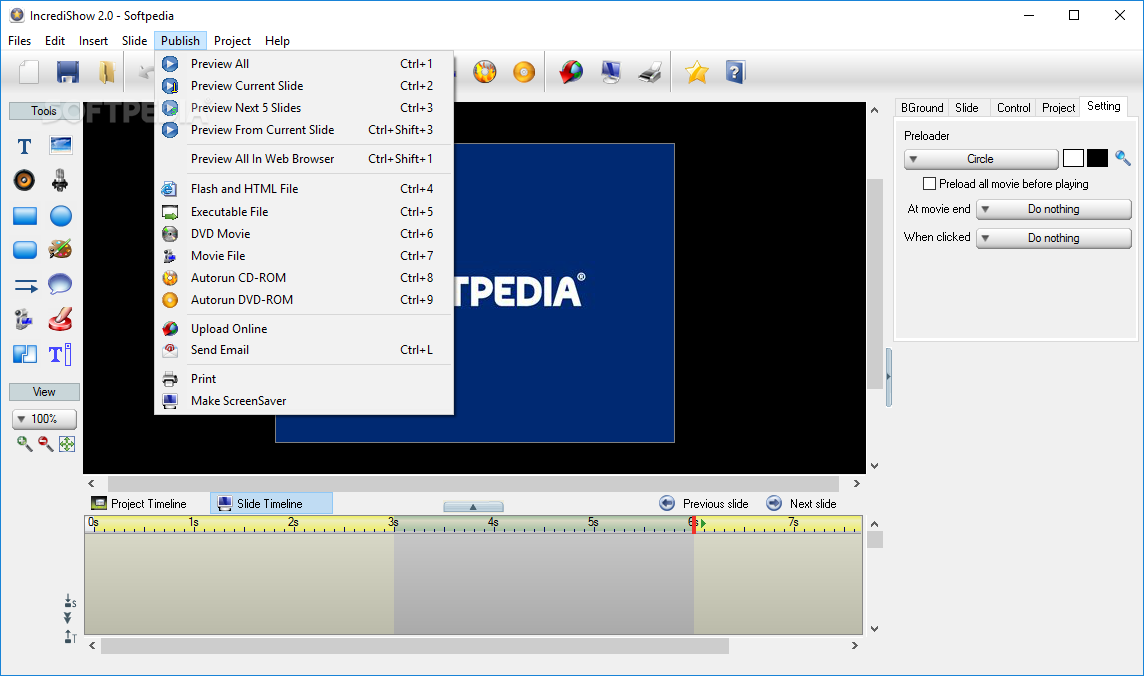Screen dimensions: 1144x676
Task: Select the Rounded Rectangle tool
Action: (25, 249)
